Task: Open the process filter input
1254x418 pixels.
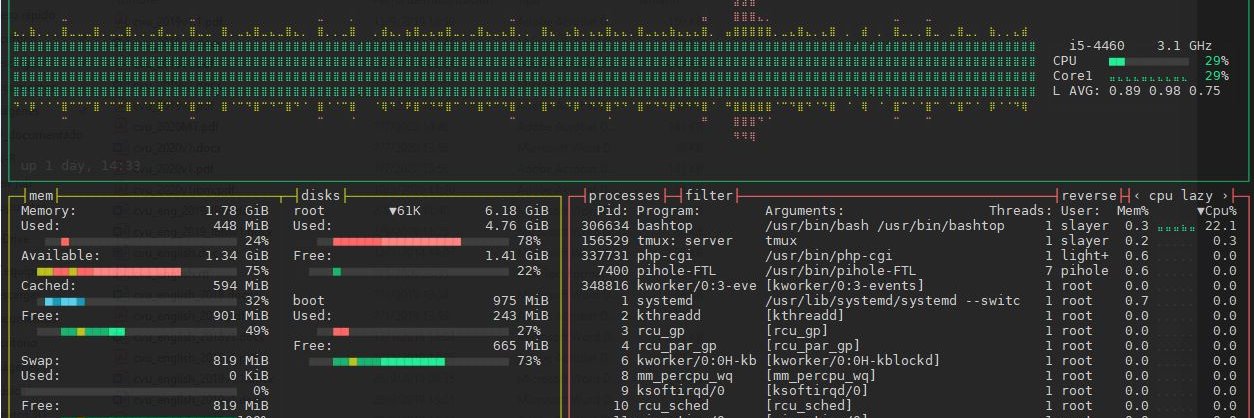Action: coord(710,196)
